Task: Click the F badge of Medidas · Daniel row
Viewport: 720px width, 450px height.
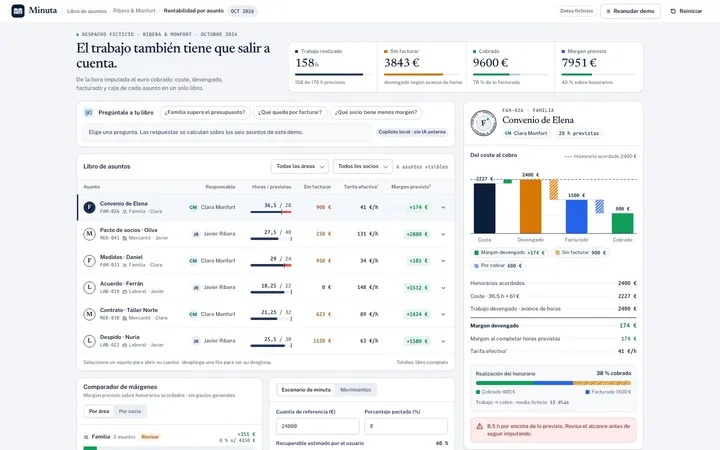Action: tap(90, 261)
